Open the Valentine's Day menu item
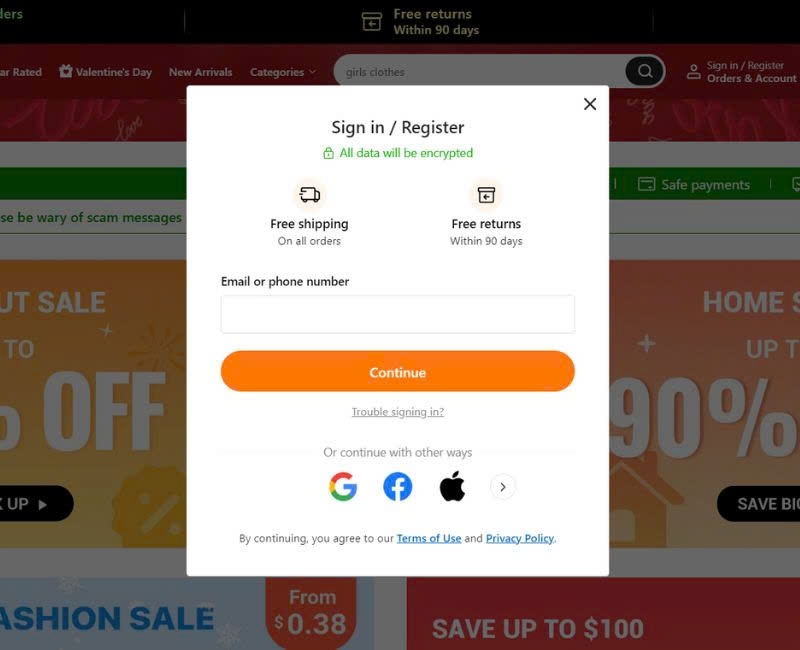The width and height of the screenshot is (800, 650). 105,71
